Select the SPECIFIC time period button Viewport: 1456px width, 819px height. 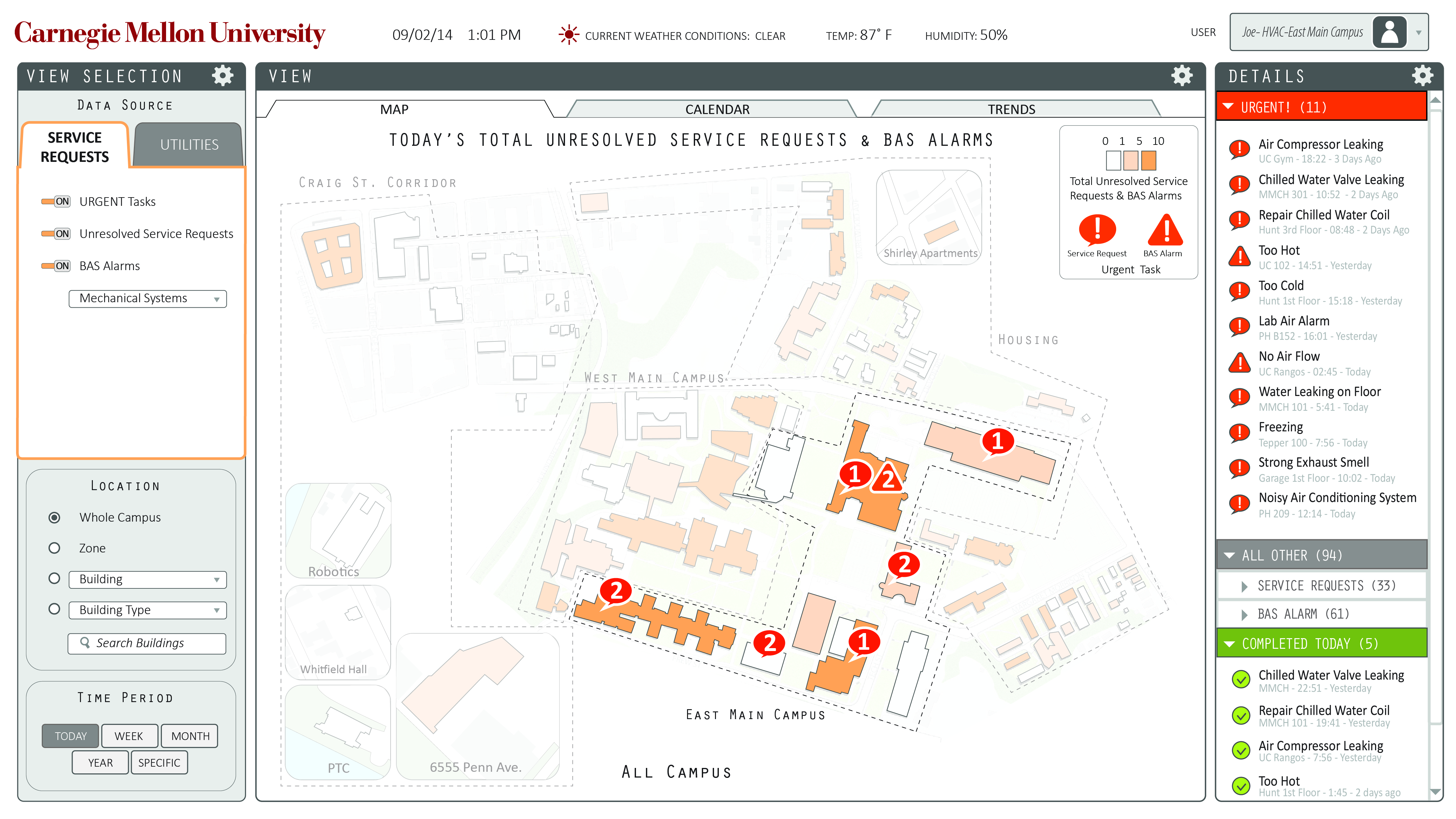(159, 762)
